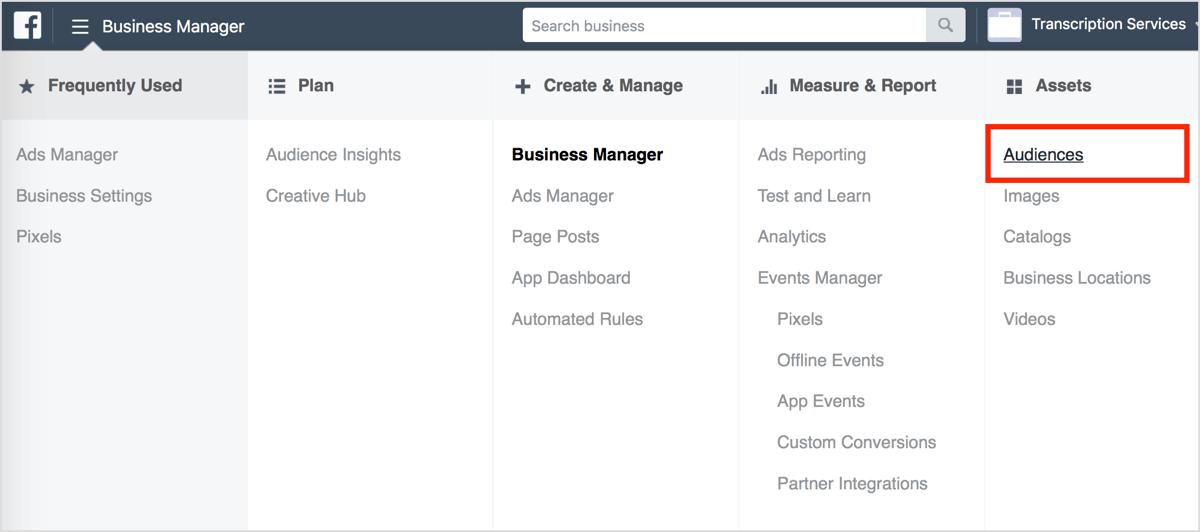The height and width of the screenshot is (532, 1200).
Task: Select Business Settings in Frequently Used
Action: [84, 196]
